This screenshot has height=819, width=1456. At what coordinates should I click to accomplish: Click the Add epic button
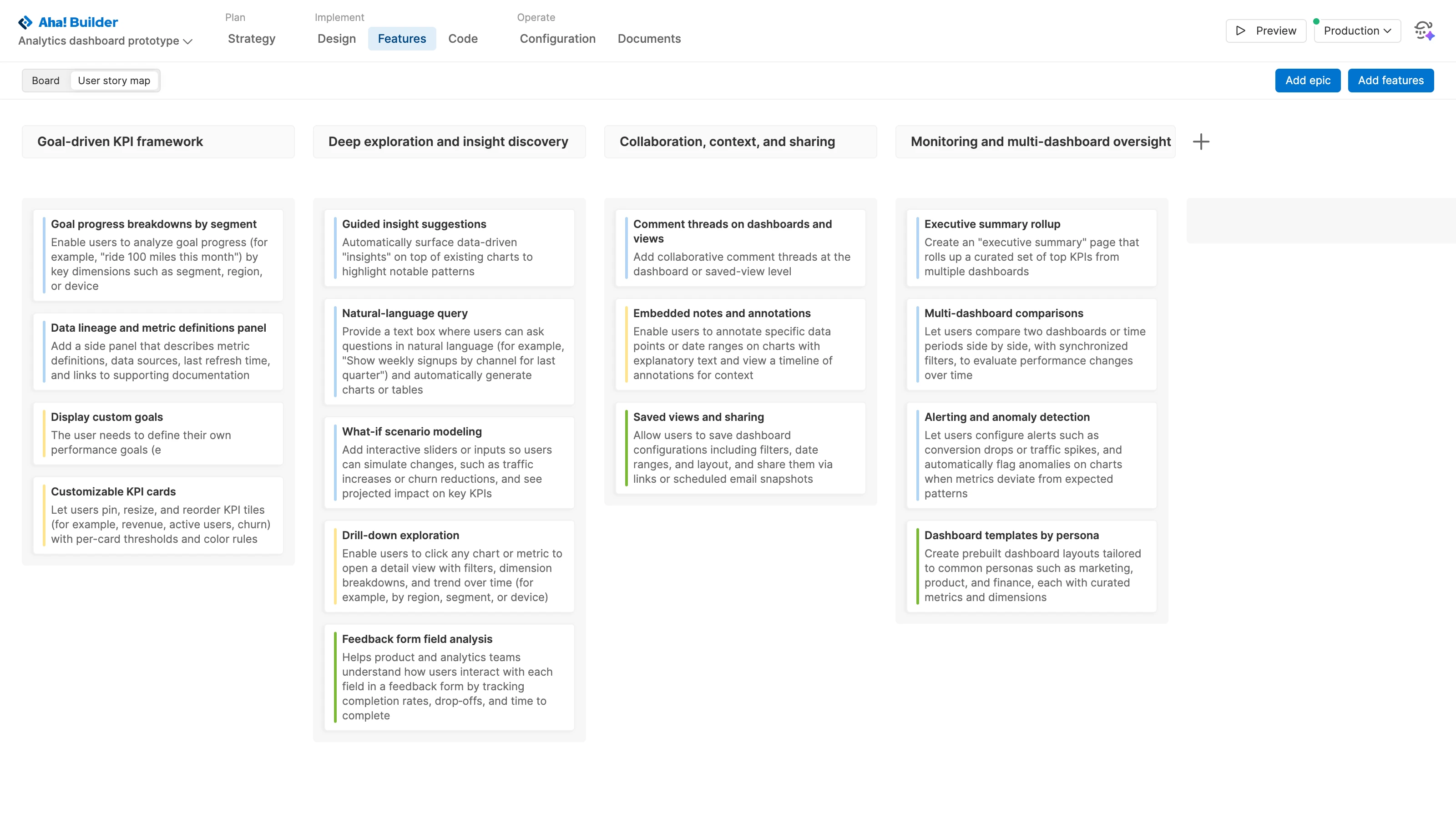point(1307,80)
